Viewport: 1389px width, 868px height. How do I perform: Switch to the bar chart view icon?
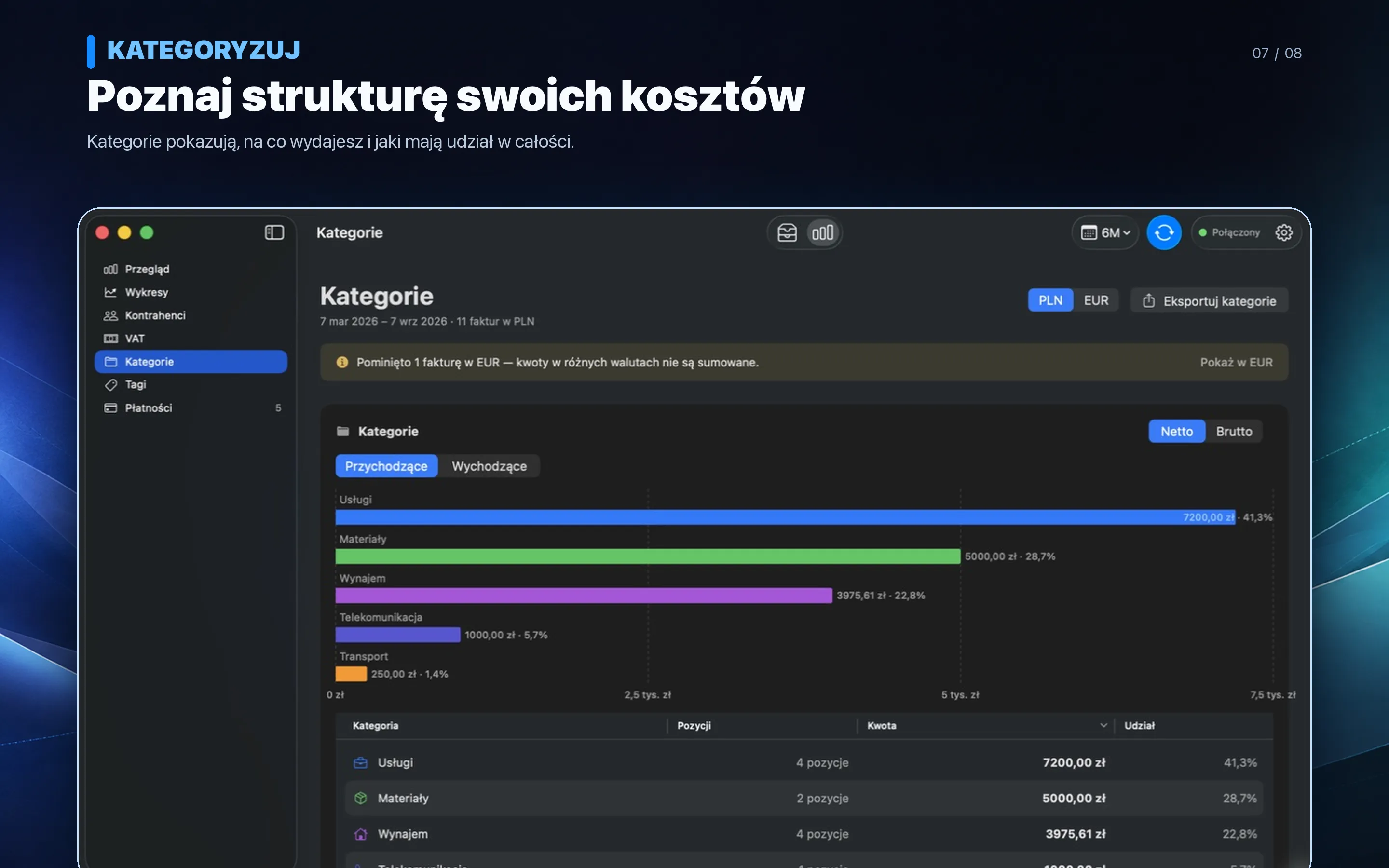tap(822, 232)
